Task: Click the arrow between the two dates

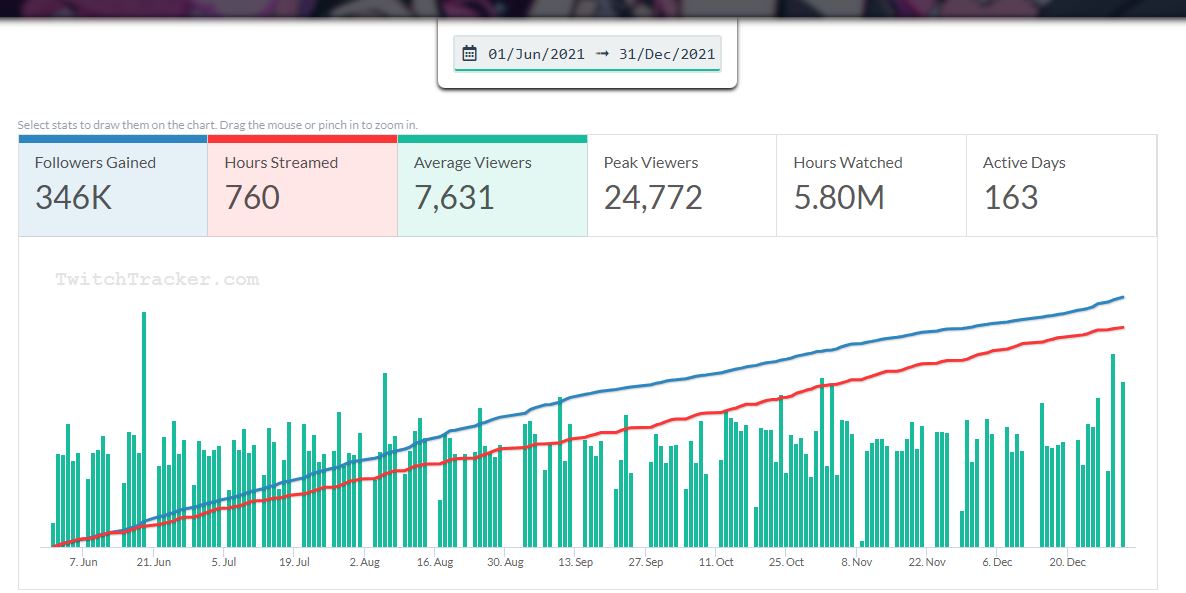Action: click(x=602, y=54)
